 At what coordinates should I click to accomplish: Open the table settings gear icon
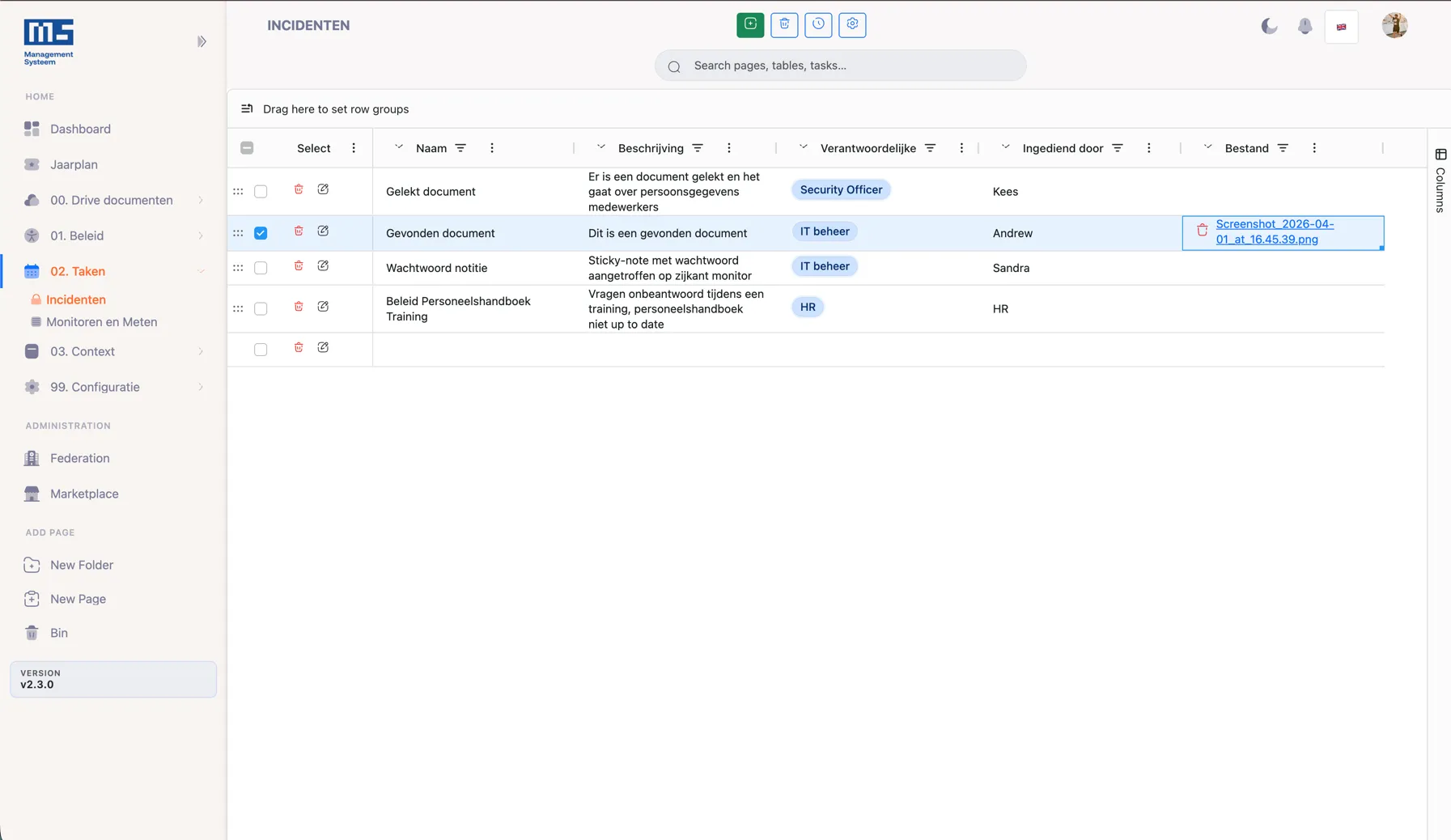pyautogui.click(x=852, y=25)
